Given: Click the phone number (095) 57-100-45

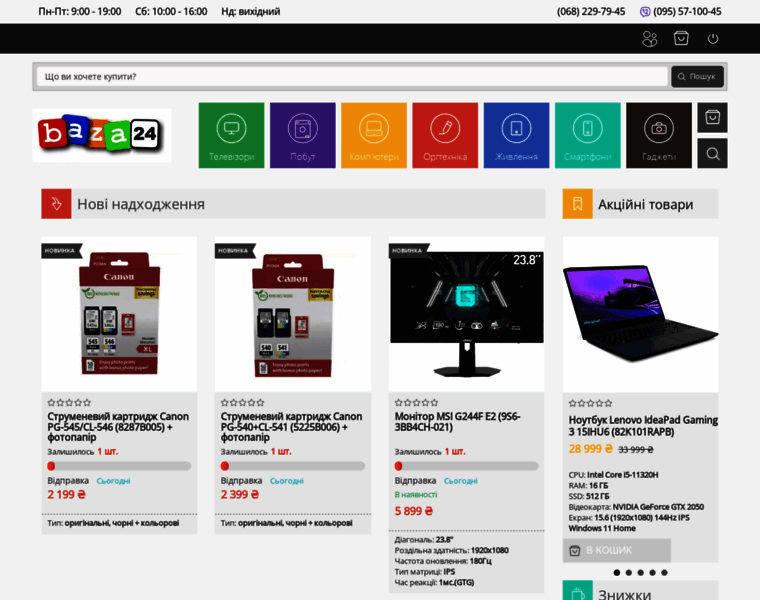Looking at the screenshot, I should pyautogui.click(x=687, y=12).
